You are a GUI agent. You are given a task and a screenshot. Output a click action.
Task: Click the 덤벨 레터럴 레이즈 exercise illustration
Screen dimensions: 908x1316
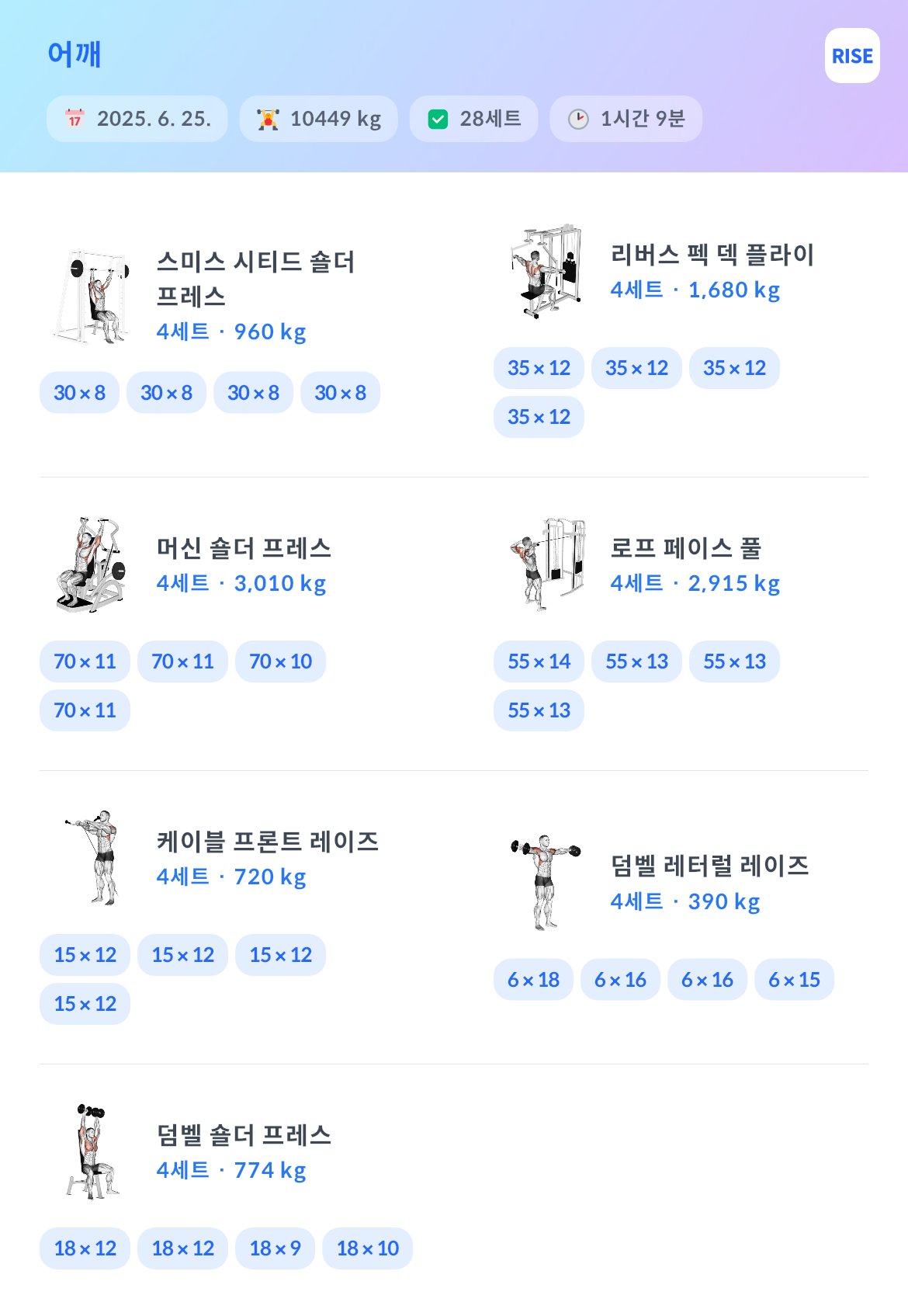pos(546,883)
